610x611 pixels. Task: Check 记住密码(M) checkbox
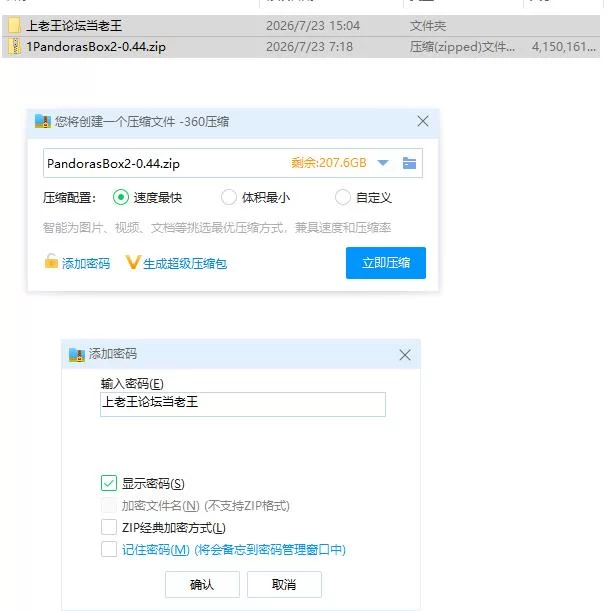pyautogui.click(x=109, y=549)
